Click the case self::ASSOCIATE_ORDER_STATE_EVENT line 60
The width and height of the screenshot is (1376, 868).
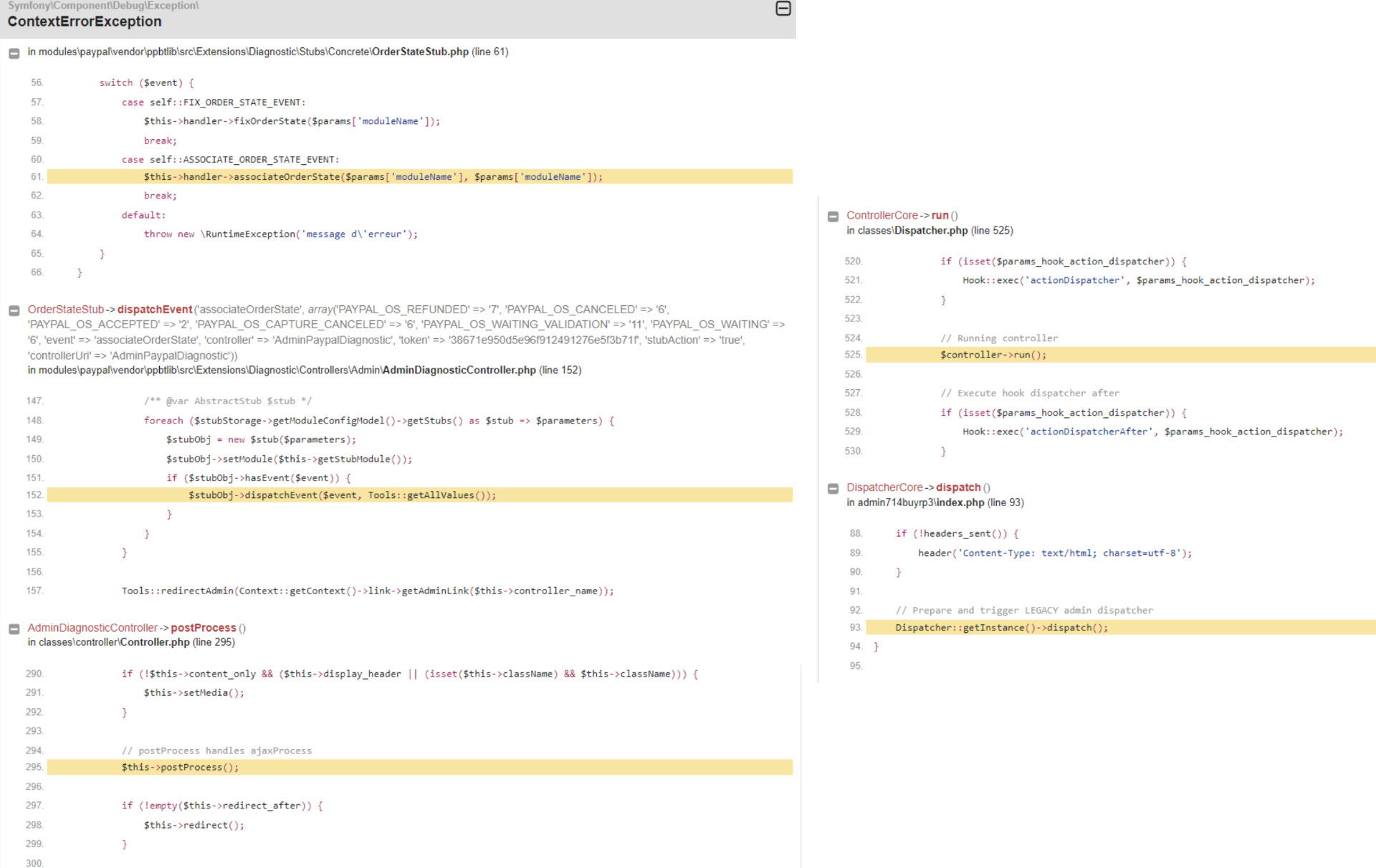click(230, 160)
